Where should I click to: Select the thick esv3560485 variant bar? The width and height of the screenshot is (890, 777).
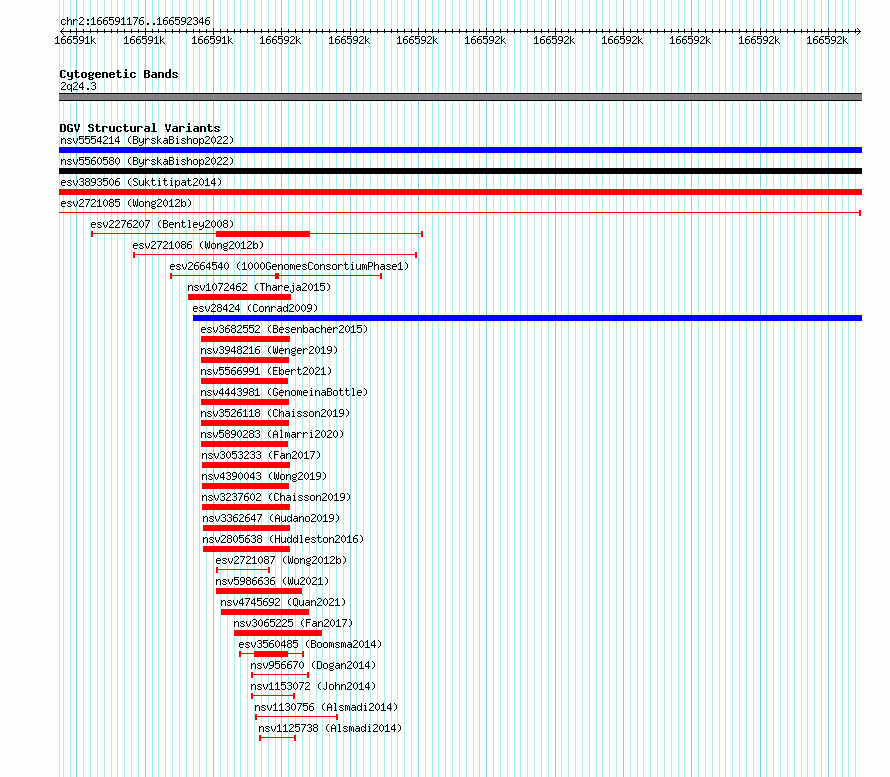(271, 654)
